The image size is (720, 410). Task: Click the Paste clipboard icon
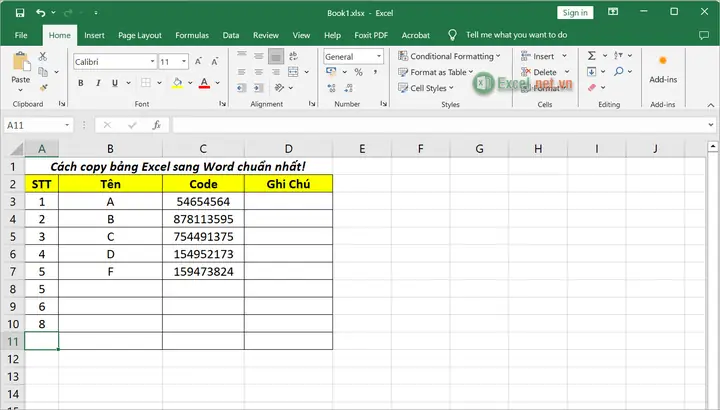21,62
